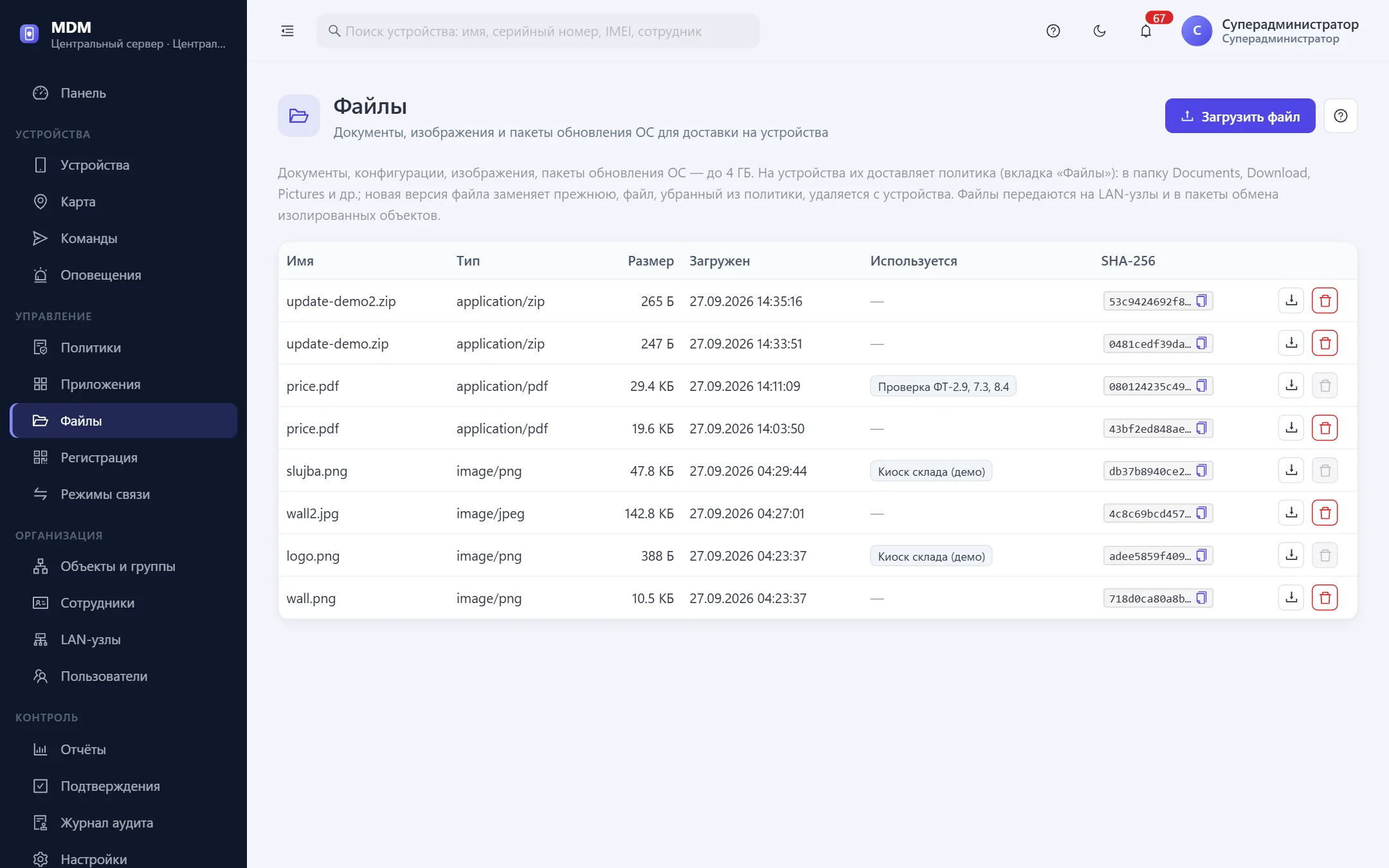This screenshot has height=868, width=1389.
Task: Open Режимы связи
Action: [123, 494]
